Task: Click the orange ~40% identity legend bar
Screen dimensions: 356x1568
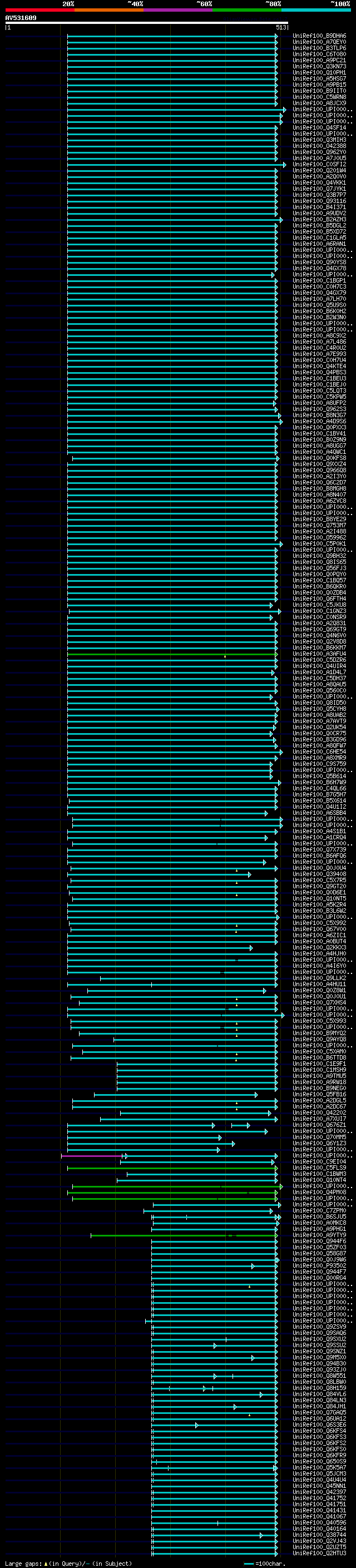Action: 109,10
